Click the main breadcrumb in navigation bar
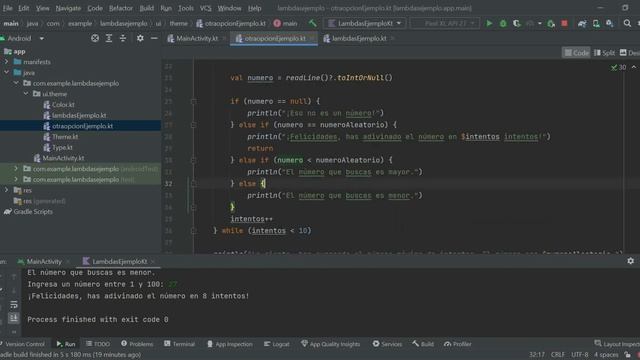Image resolution: width=640 pixels, height=360 pixels. click(x=11, y=24)
